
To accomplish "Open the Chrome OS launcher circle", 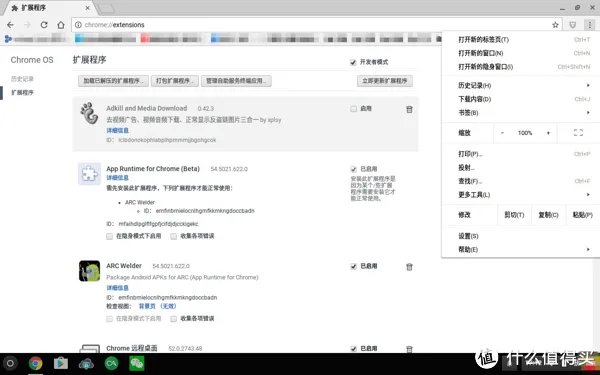I will (x=10, y=363).
